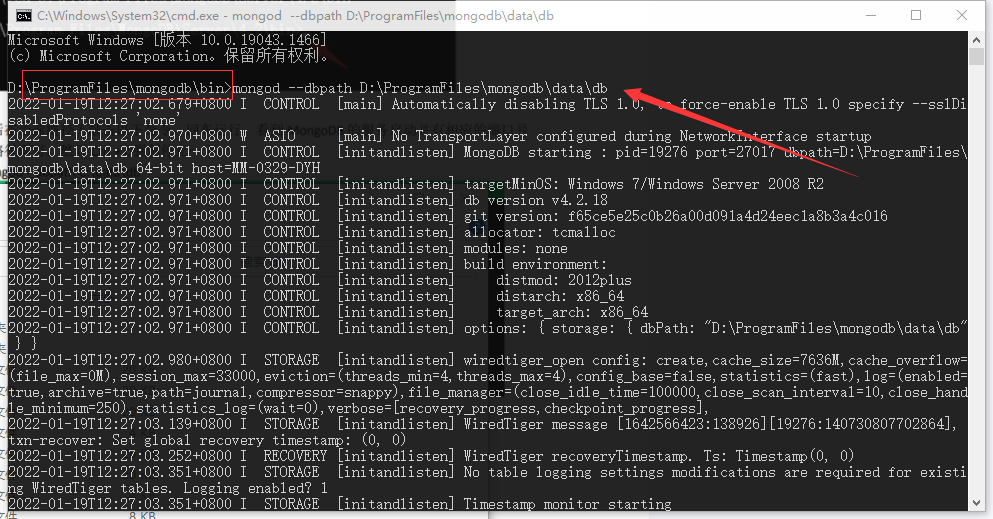993x519 pixels.
Task: Click 'targetMinOS: Windows 7/Windows Server 2008 R2'
Action: coord(643,184)
